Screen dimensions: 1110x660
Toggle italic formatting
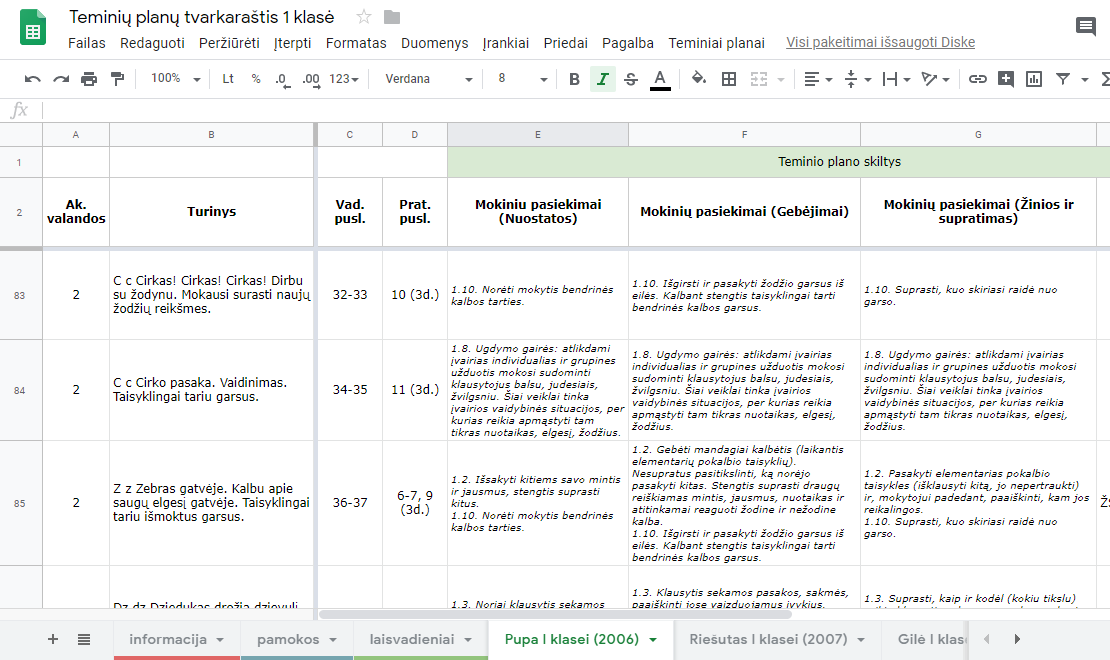point(602,79)
